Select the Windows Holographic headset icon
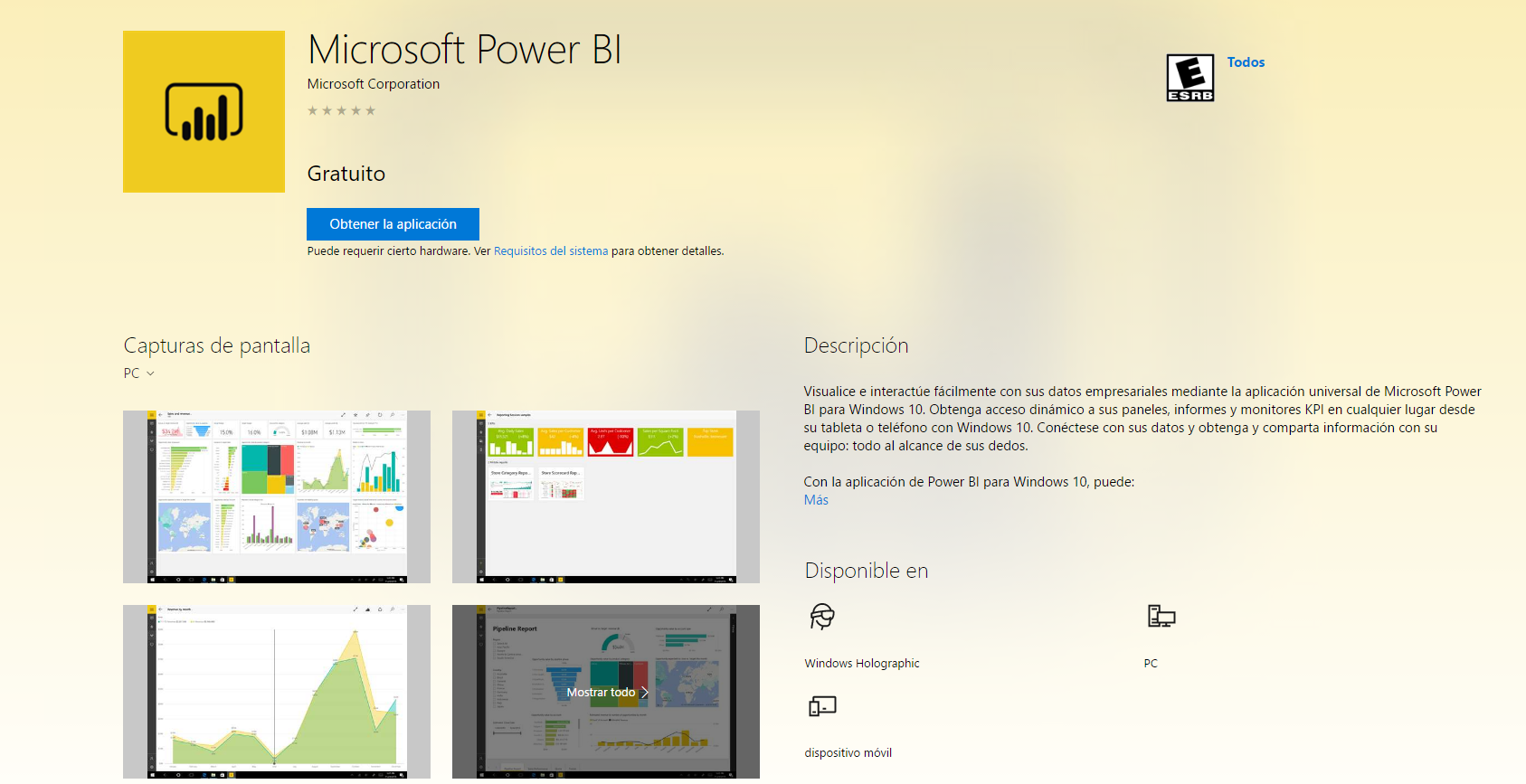The width and height of the screenshot is (1526, 784). (822, 617)
